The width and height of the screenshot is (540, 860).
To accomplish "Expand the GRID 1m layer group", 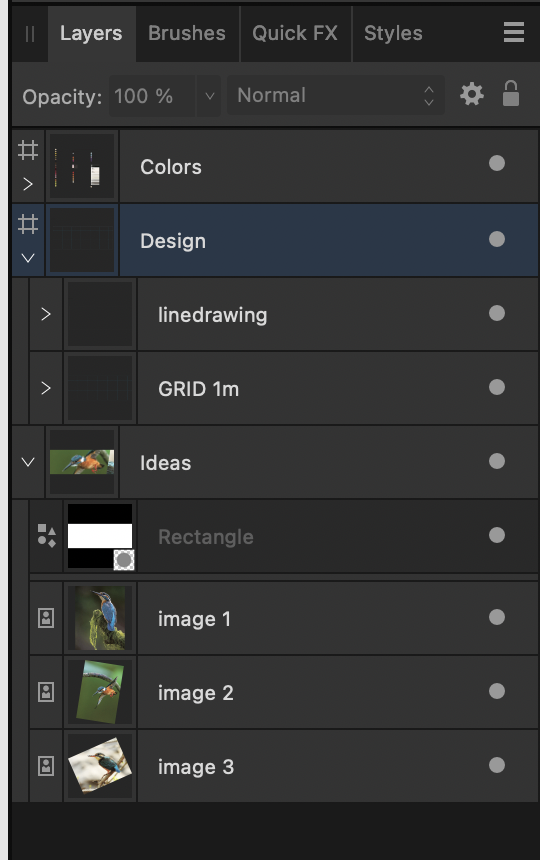I will pos(46,388).
